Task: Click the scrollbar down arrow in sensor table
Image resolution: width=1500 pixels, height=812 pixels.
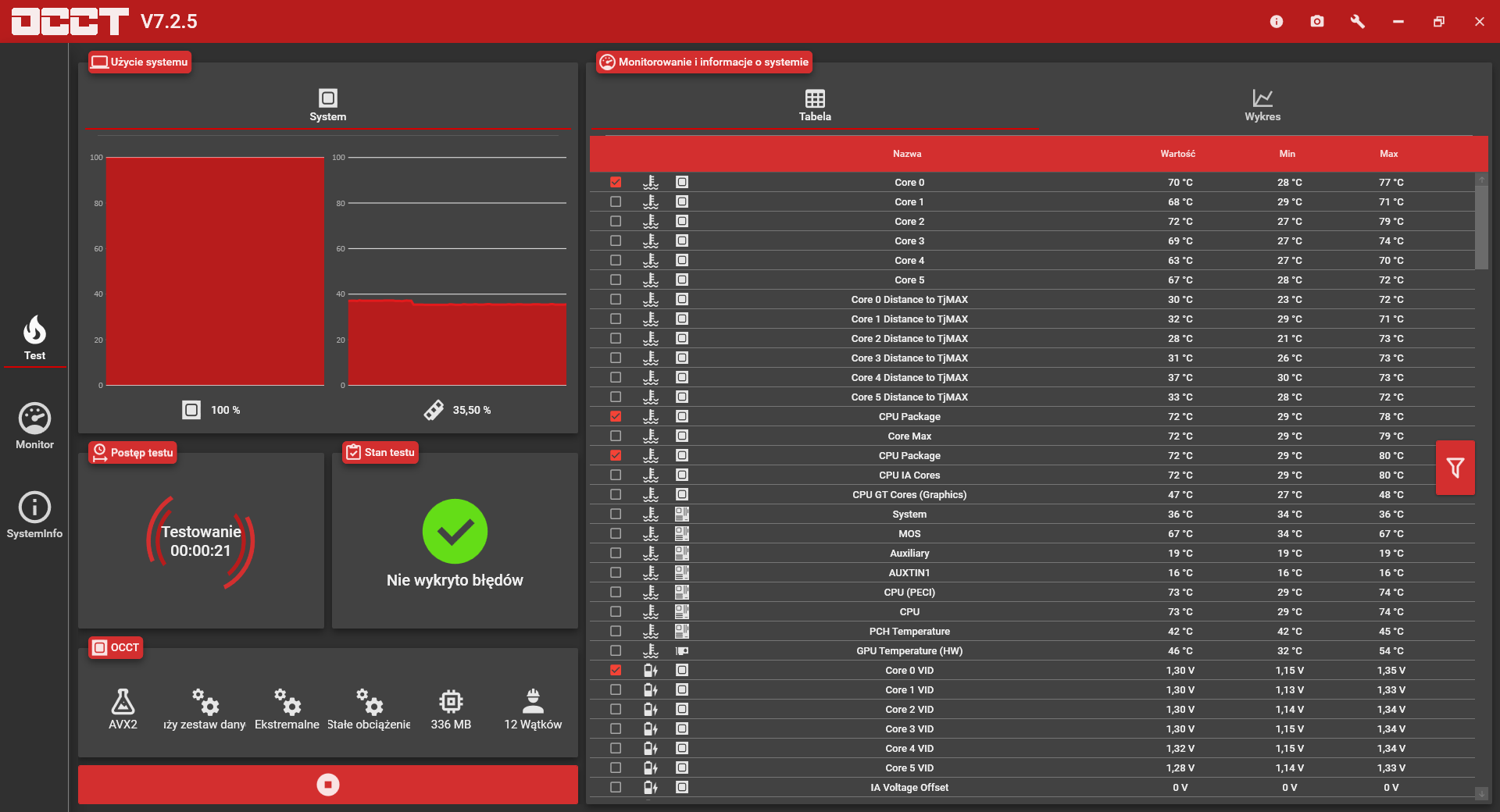Action: [x=1481, y=793]
